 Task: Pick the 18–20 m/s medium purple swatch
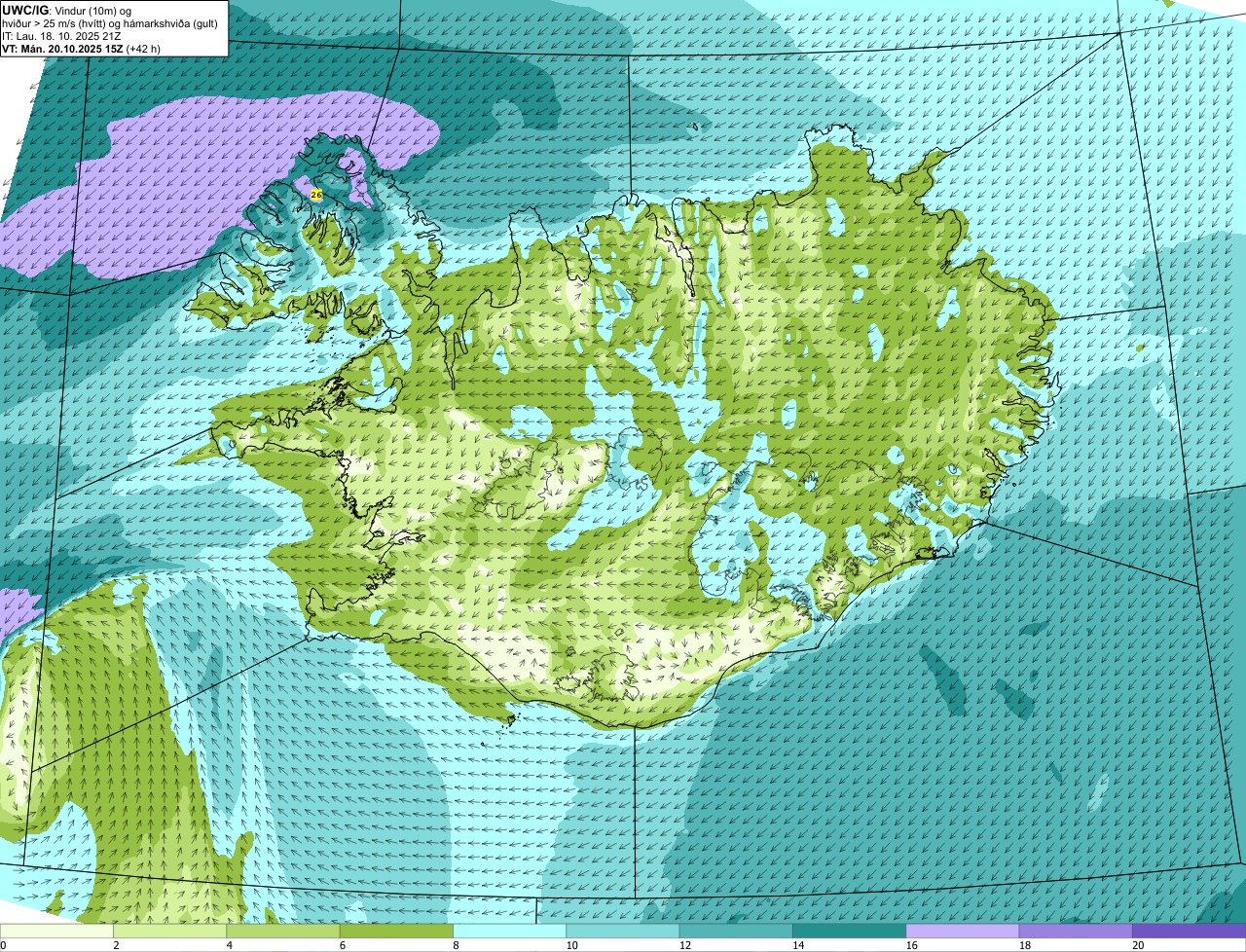(1076, 931)
